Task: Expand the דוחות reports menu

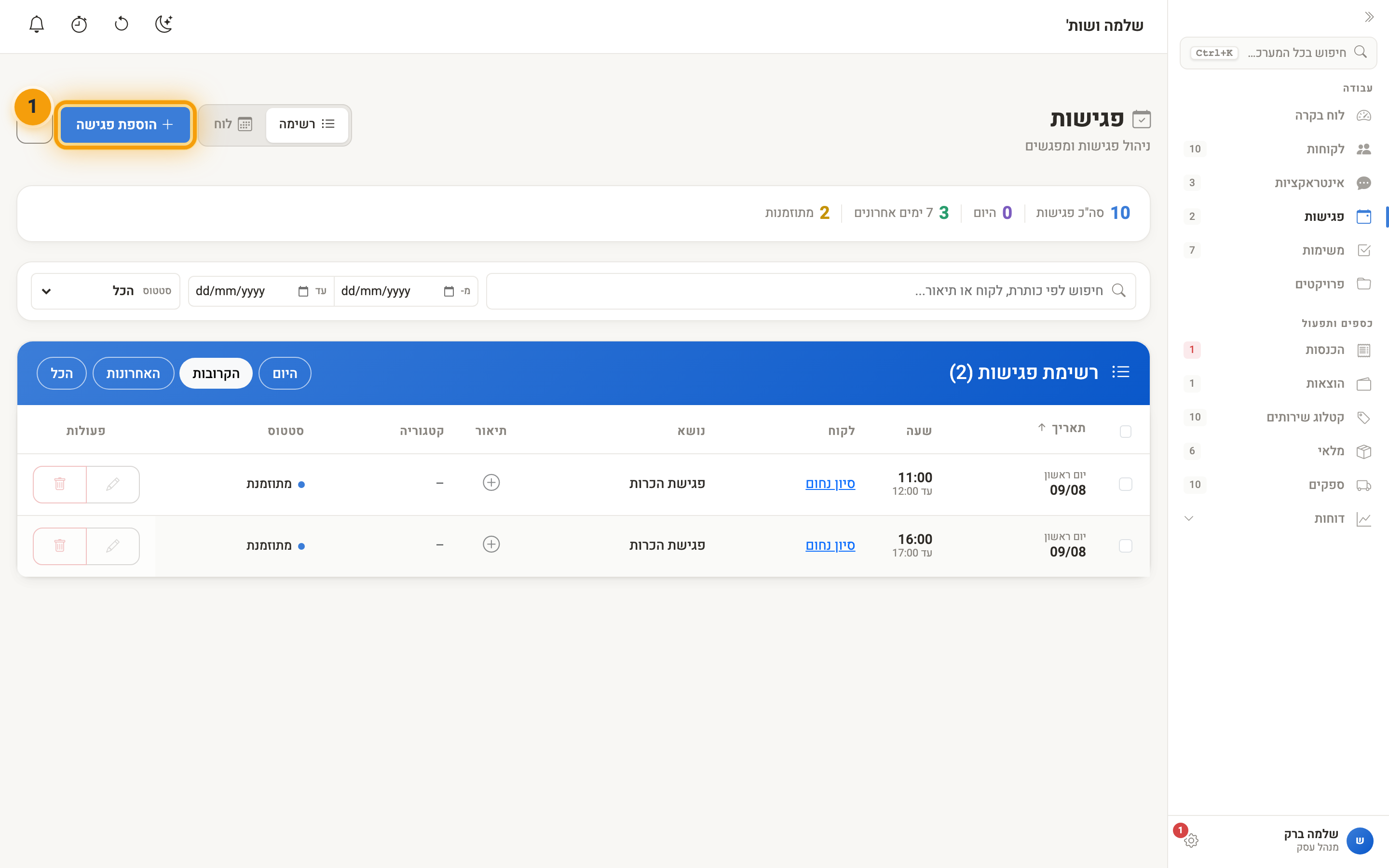Action: [x=1278, y=518]
